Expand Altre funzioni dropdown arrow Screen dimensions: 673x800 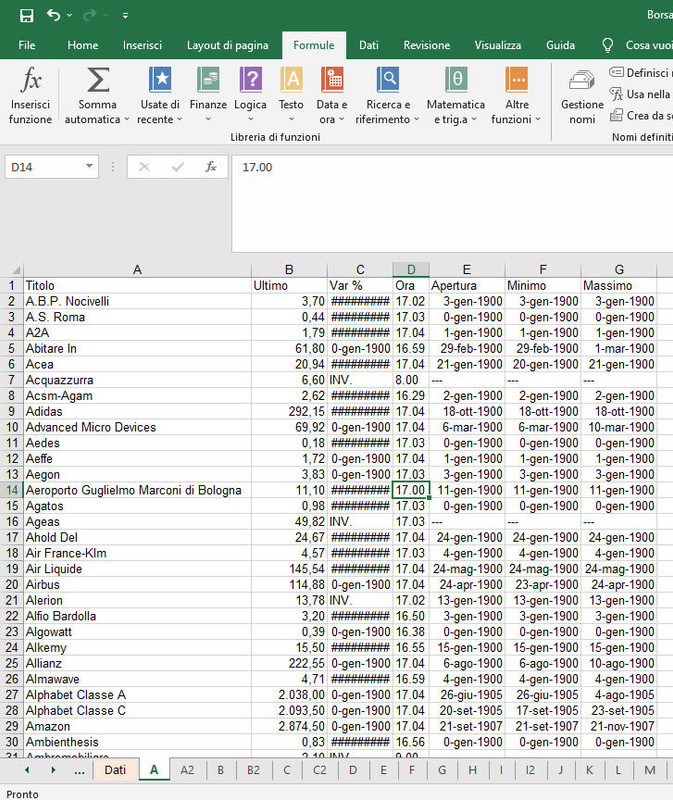538,119
